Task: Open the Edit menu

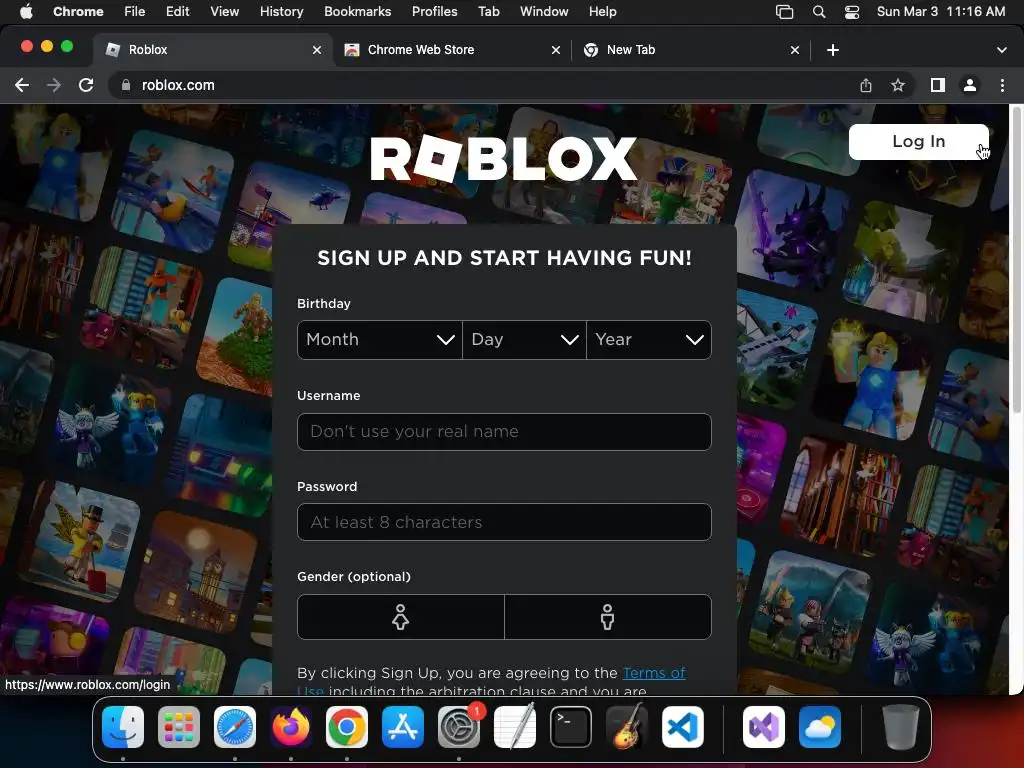Action: (177, 12)
